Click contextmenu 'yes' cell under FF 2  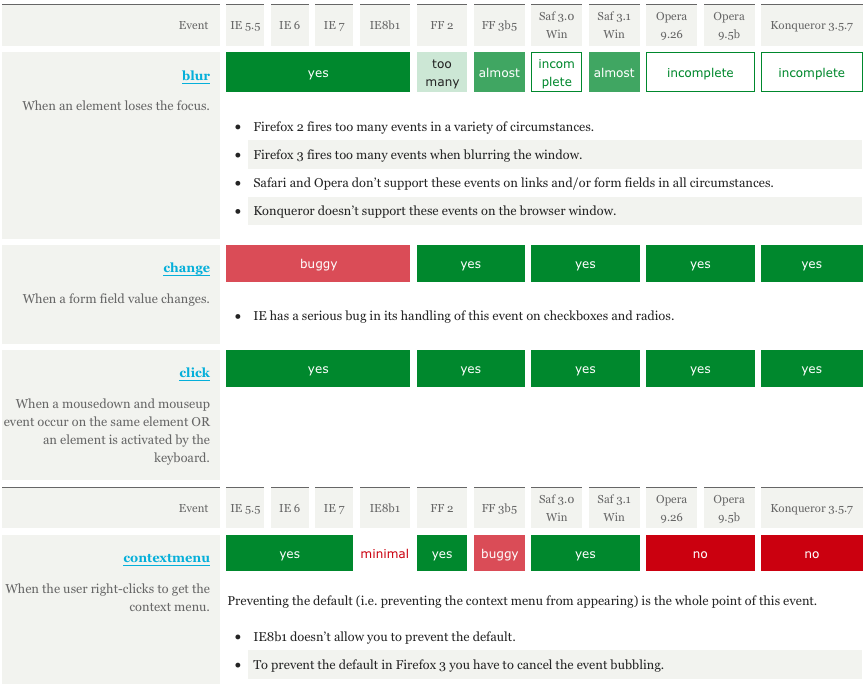tap(441, 553)
